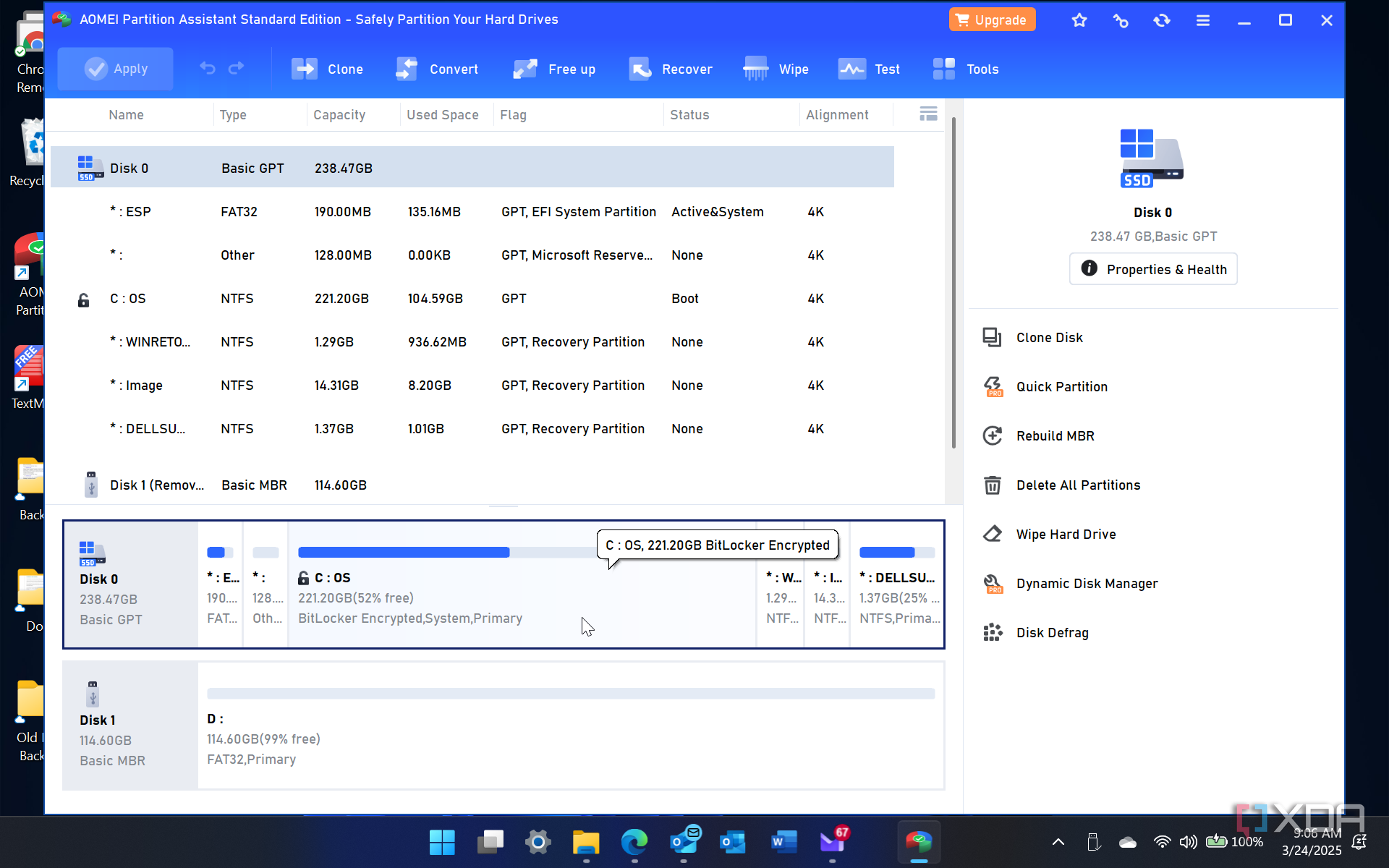Select the C : OS partition row
Viewport: 1389px width, 868px height.
472,299
